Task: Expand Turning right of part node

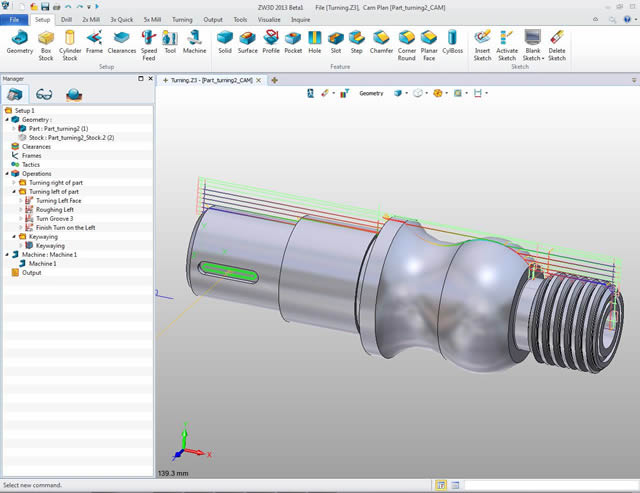Action: click(14, 183)
